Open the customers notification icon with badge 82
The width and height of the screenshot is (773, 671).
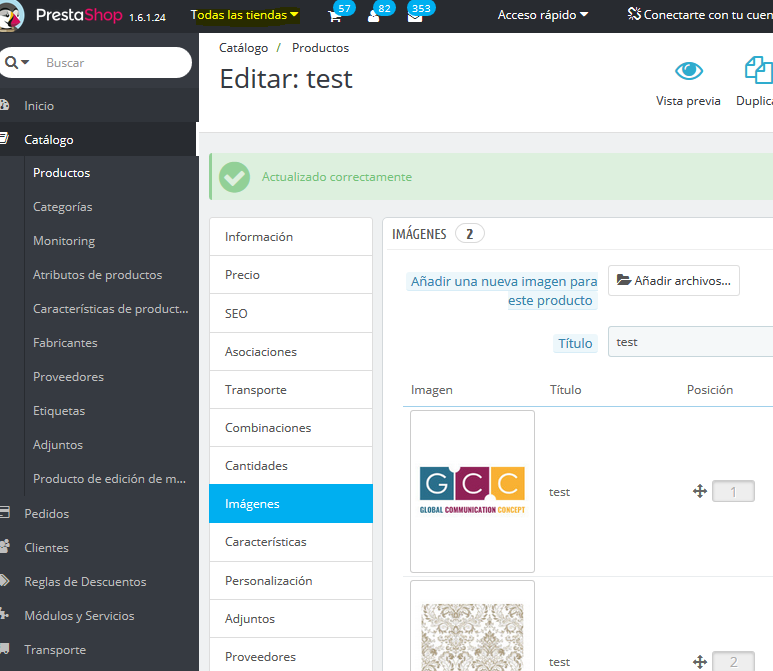pos(374,17)
